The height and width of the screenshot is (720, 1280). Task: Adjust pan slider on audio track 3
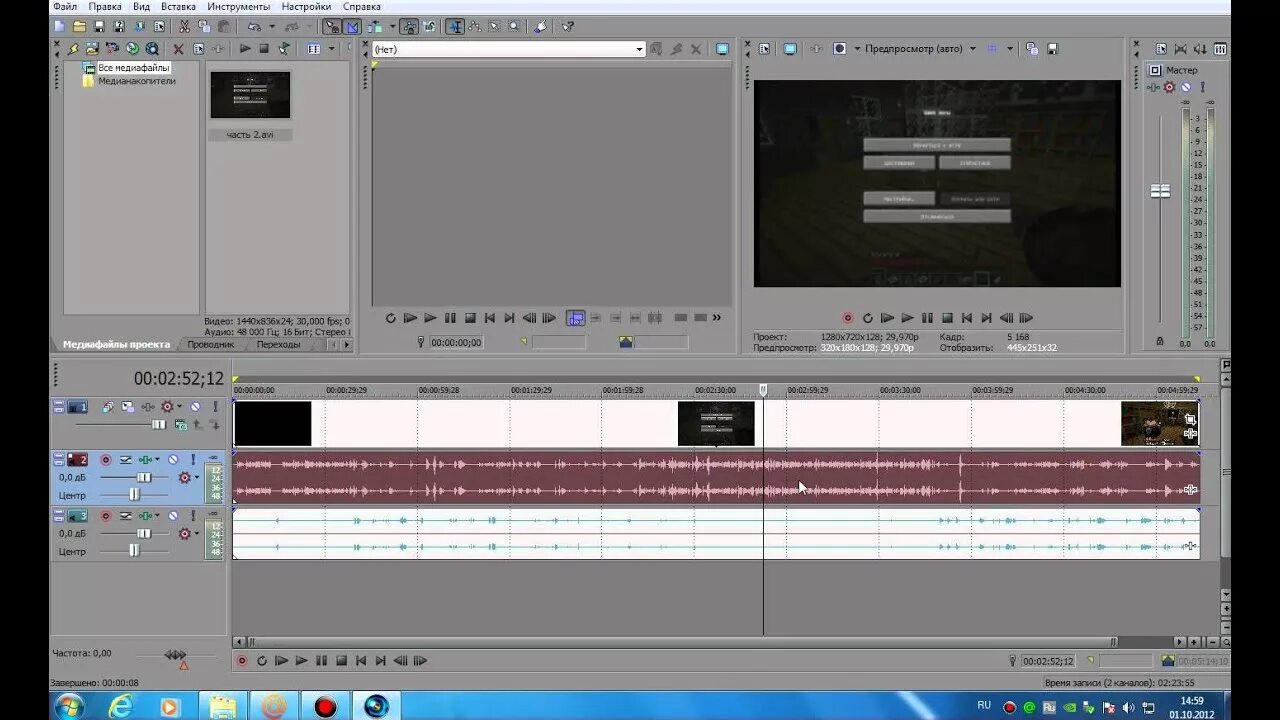[x=134, y=550]
